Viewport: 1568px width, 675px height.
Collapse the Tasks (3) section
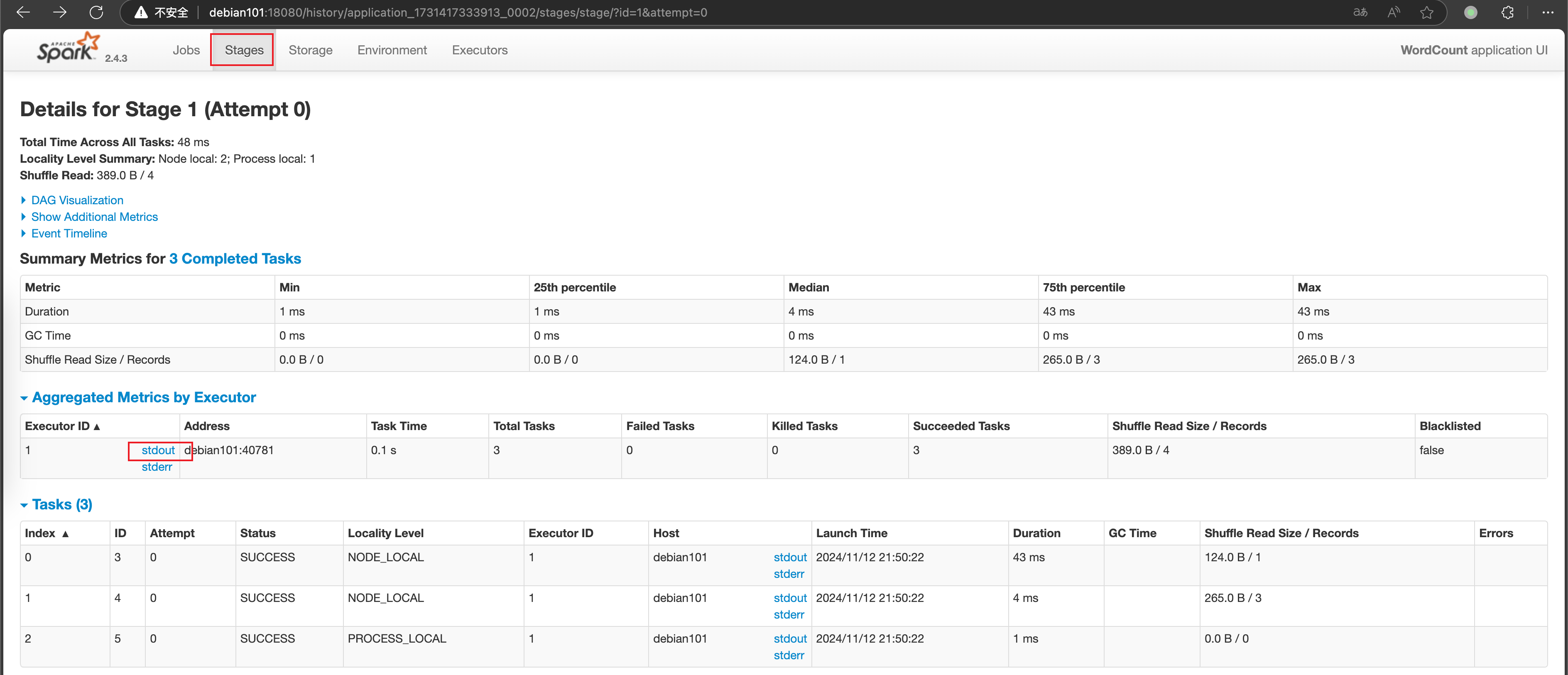[x=62, y=504]
